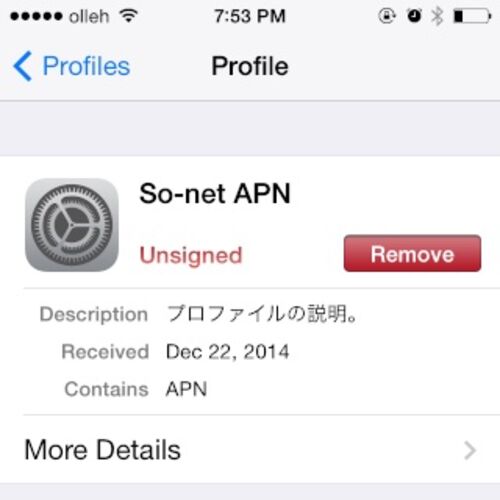Tap the red Unsigned status label
This screenshot has height=500, width=500.
pyautogui.click(x=191, y=256)
